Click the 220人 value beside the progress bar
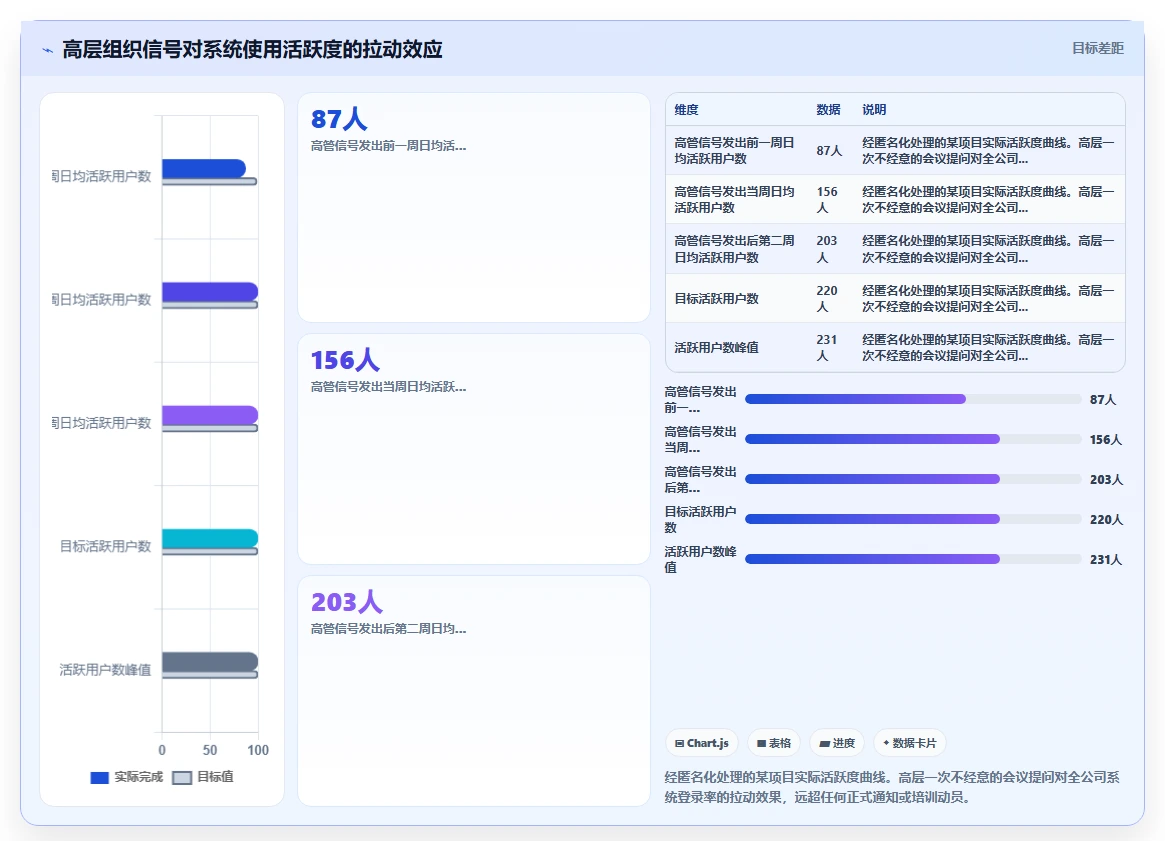1165x841 pixels. click(x=1106, y=520)
